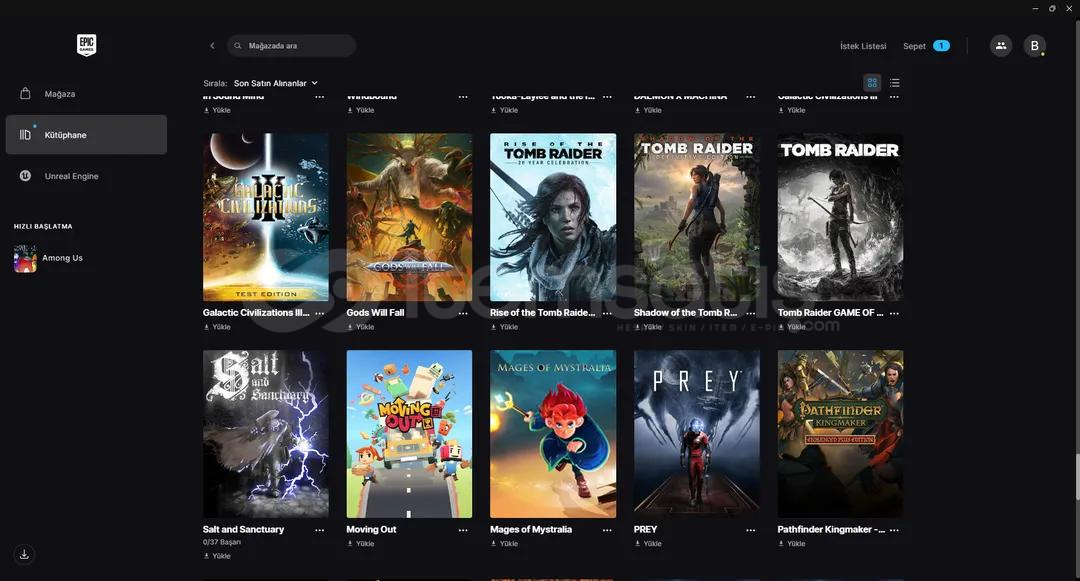
Task: Open İstek Listesi wishlist
Action: pos(863,46)
